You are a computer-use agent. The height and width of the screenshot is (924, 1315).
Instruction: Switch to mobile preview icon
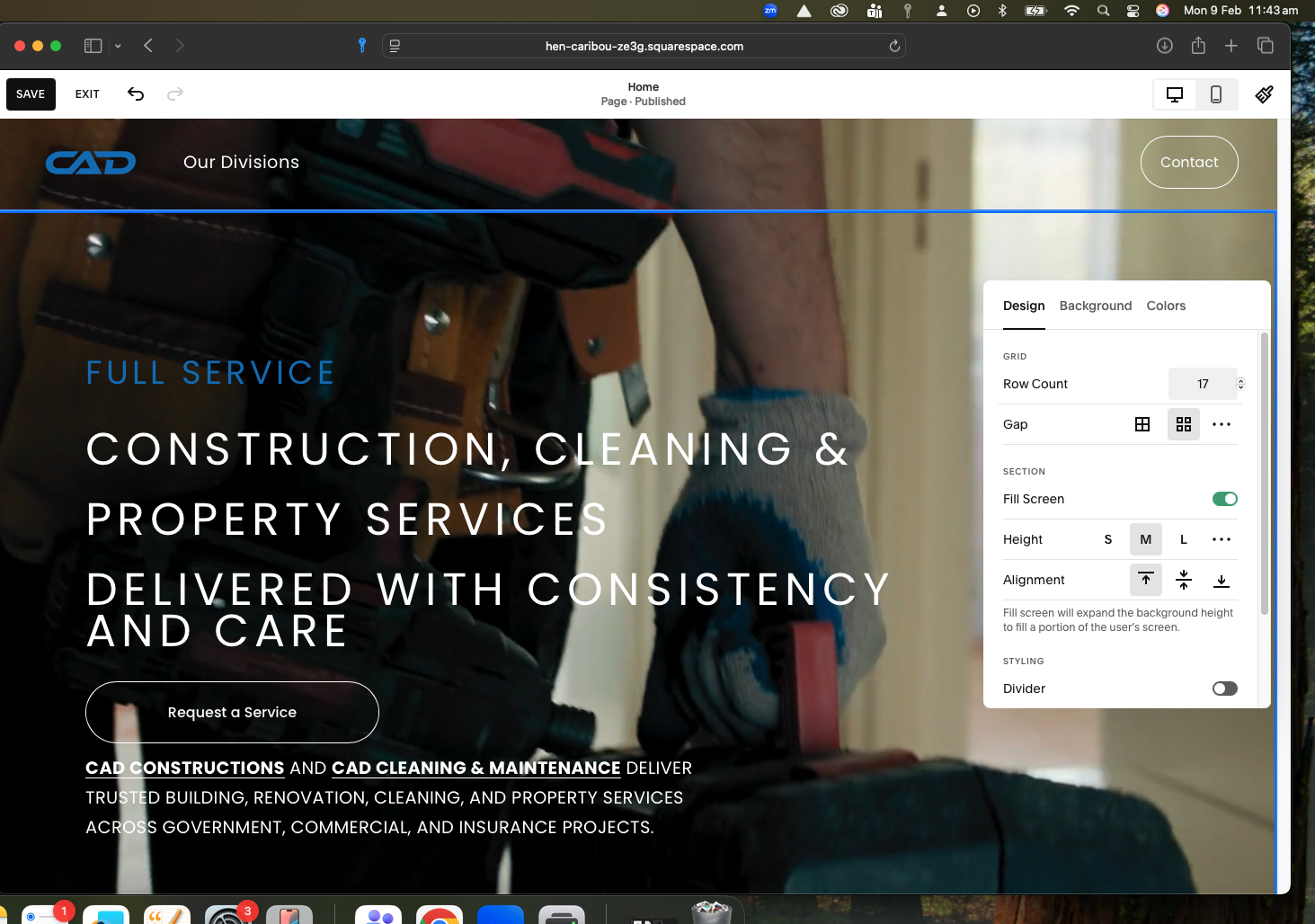(x=1216, y=94)
